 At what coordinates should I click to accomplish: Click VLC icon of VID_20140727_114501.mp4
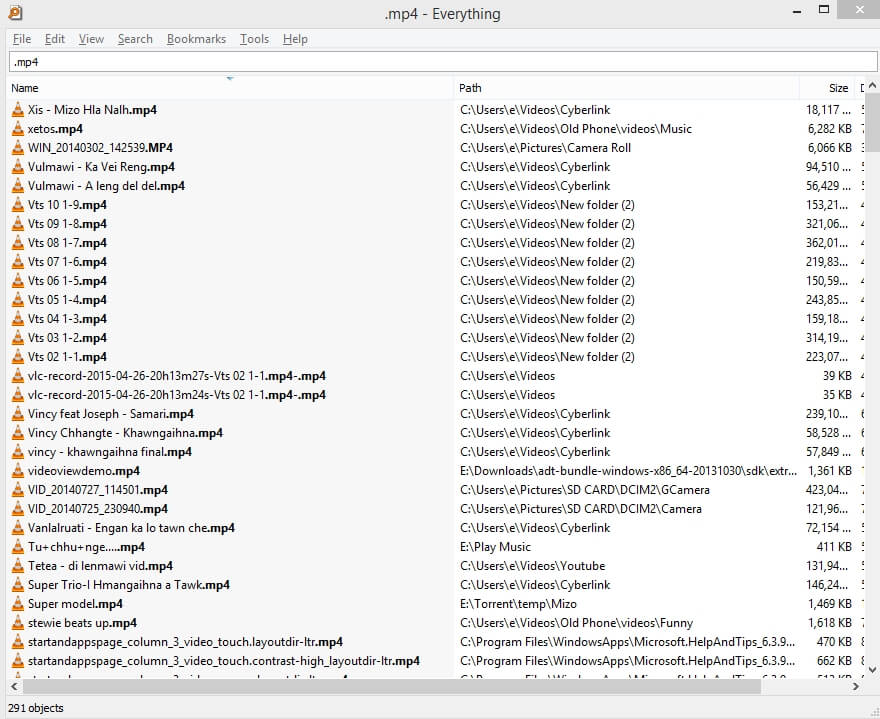click(18, 490)
